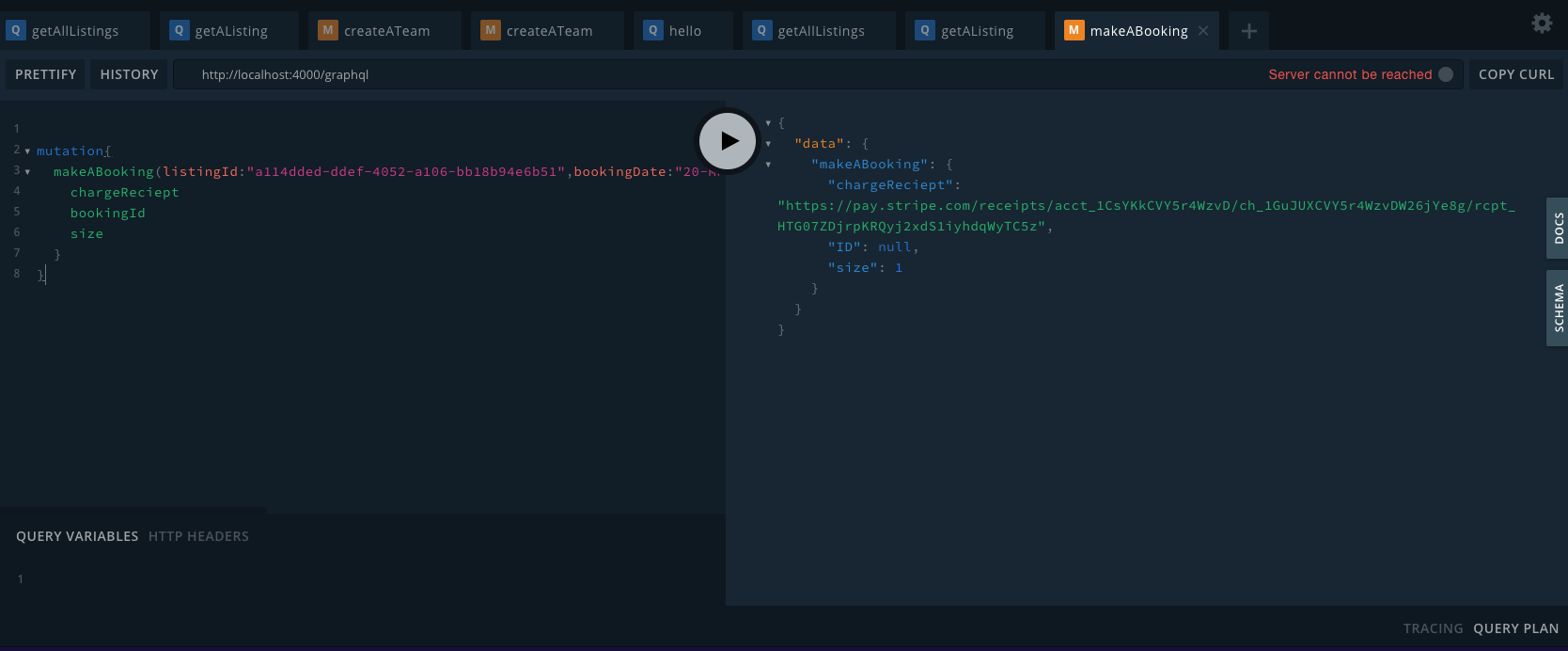Click the Q icon on the hello tab

point(652,30)
